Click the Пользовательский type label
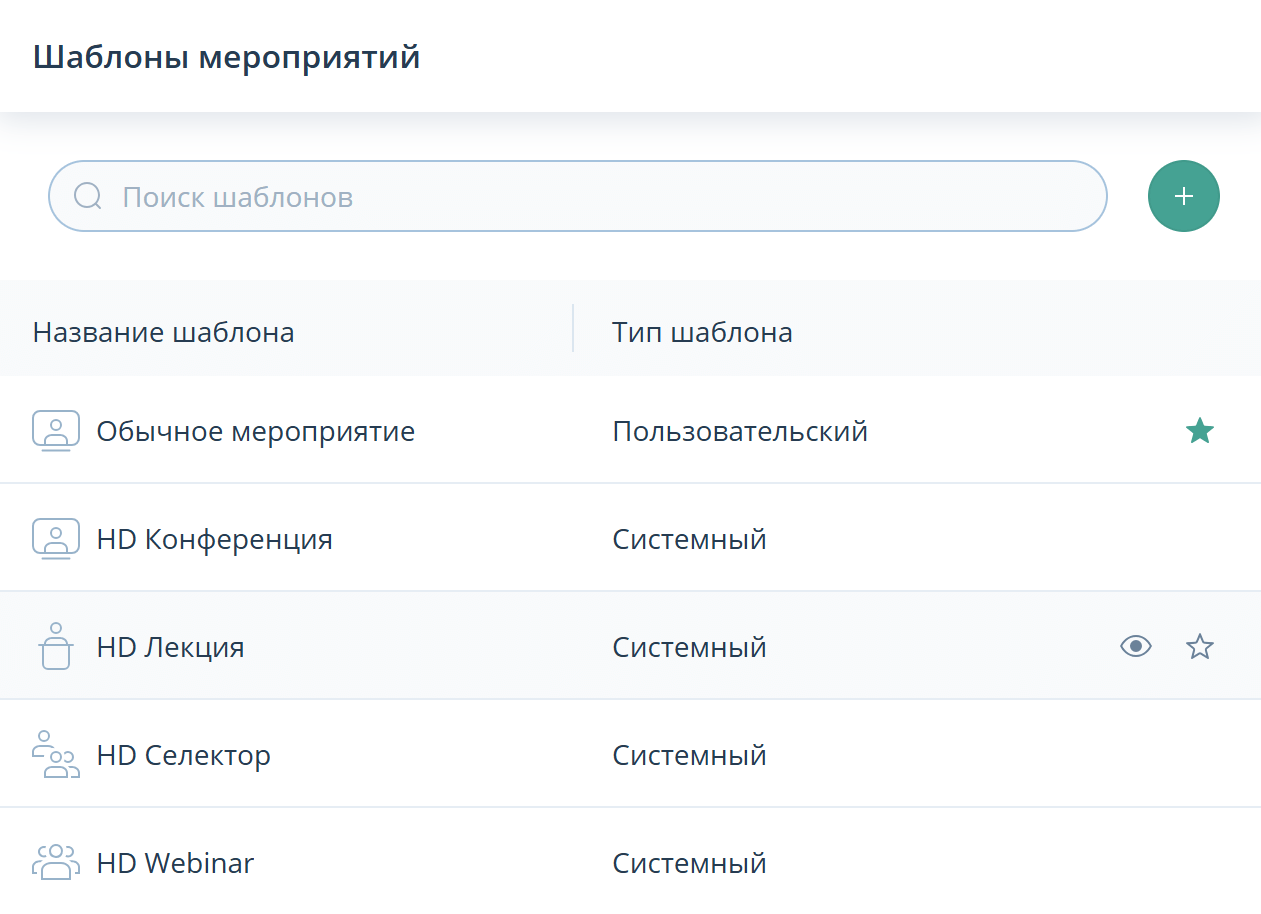Screen dimensions: 1261x914 pyautogui.click(x=741, y=430)
